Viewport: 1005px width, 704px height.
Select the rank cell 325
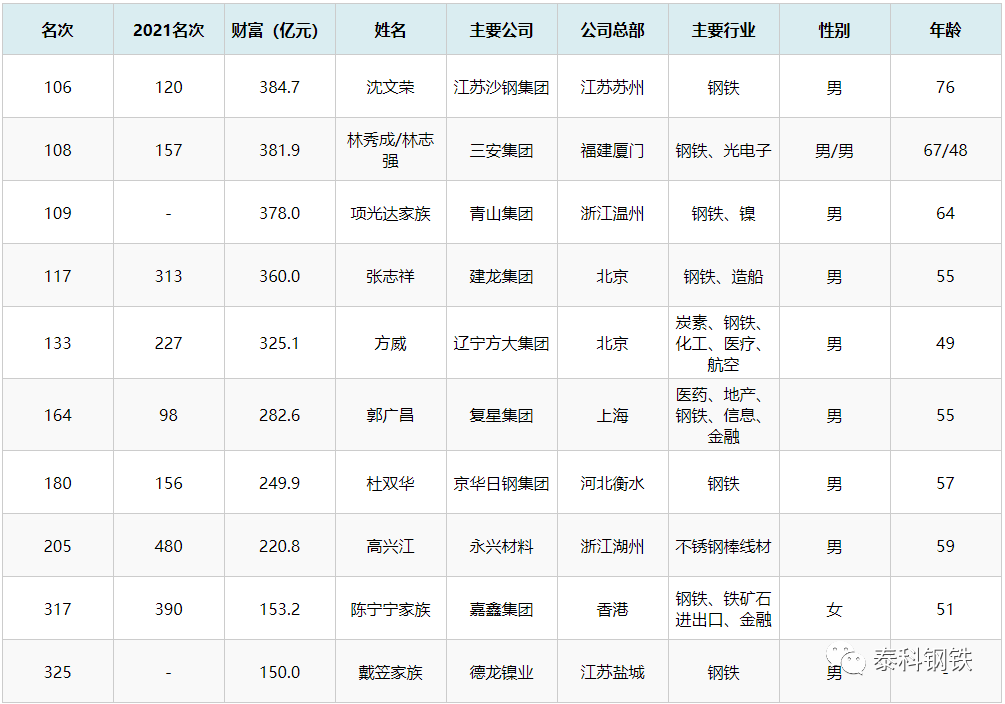pos(58,671)
